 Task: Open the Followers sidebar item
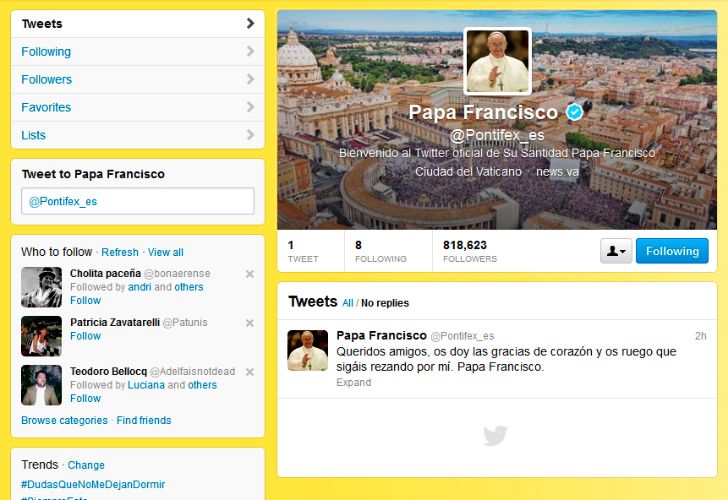point(137,79)
